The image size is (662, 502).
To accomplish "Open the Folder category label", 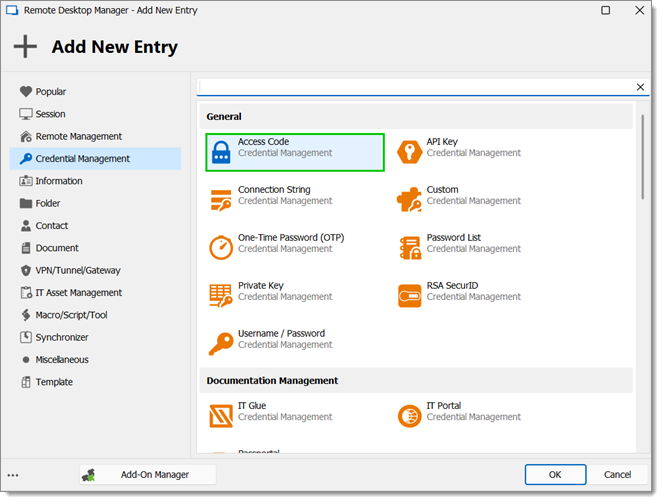I will click(48, 204).
